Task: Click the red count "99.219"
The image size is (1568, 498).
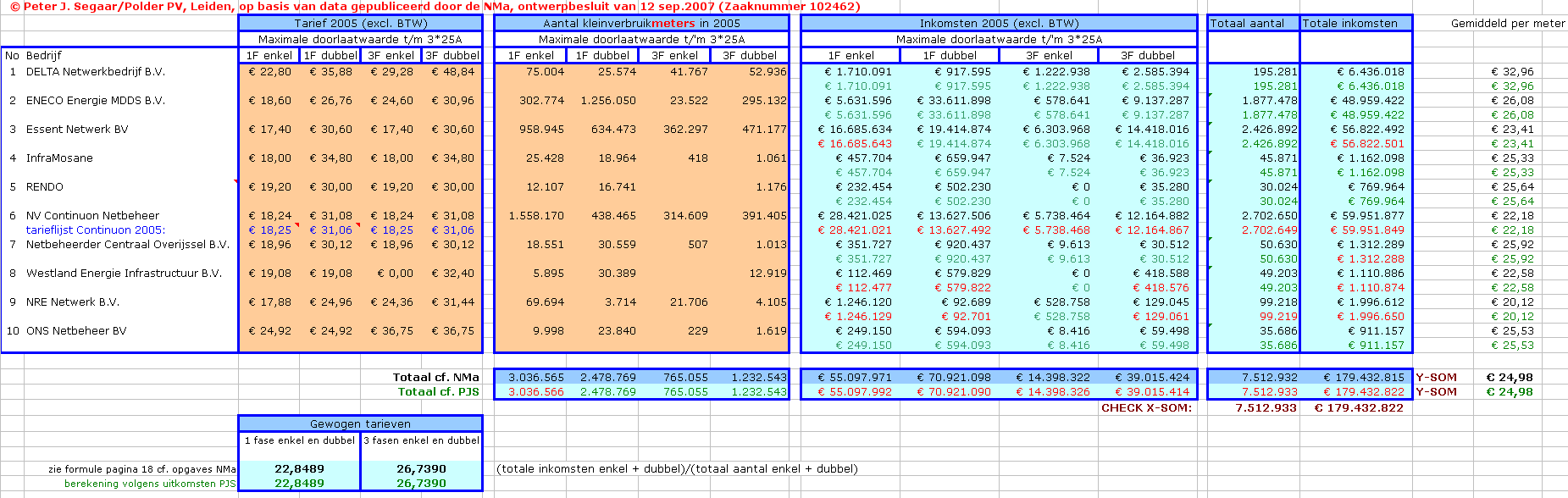Action: tap(1278, 317)
